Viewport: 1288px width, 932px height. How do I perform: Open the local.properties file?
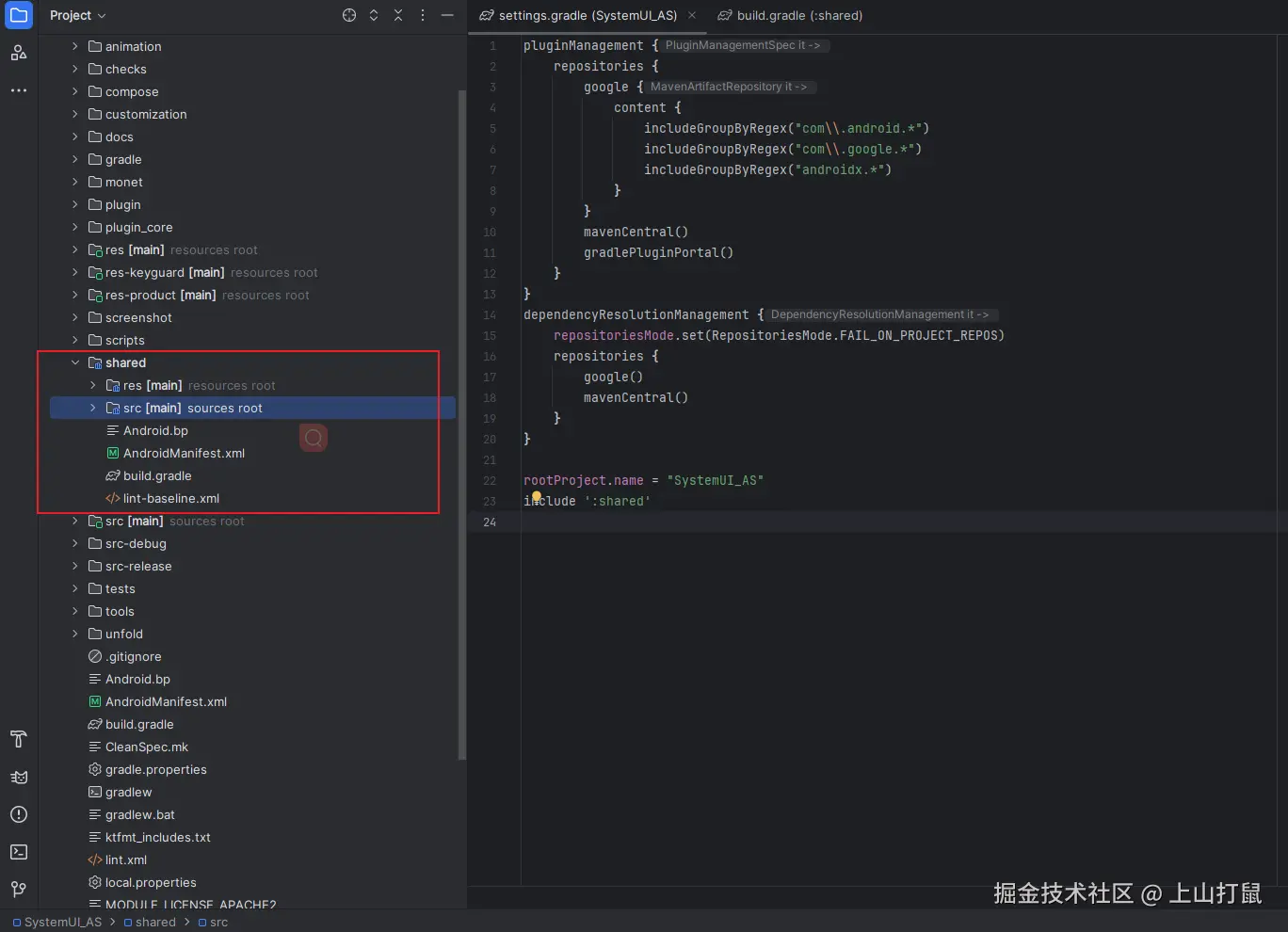point(151,882)
